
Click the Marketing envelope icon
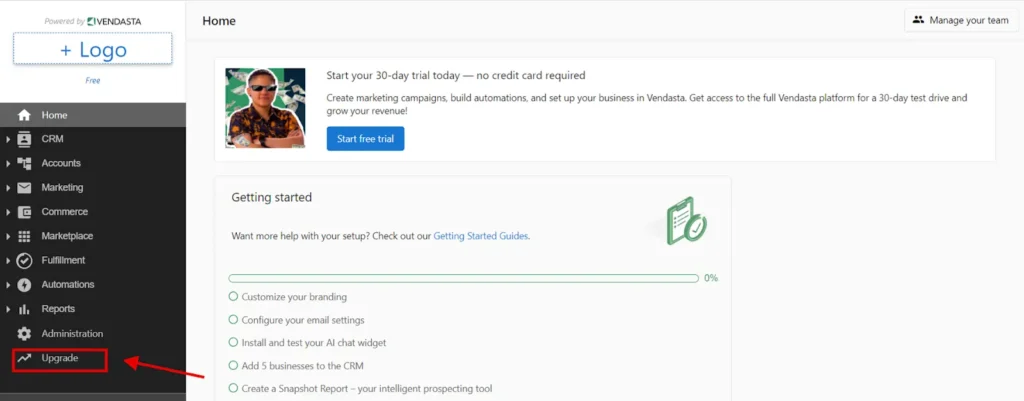pos(24,187)
